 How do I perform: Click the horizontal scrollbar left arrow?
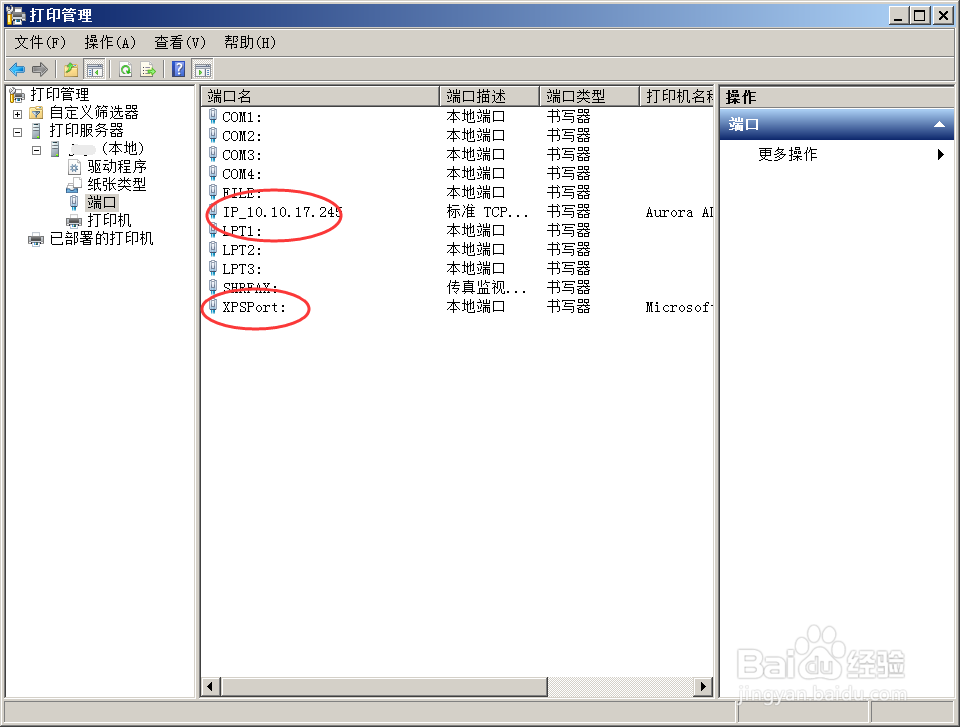pos(211,687)
